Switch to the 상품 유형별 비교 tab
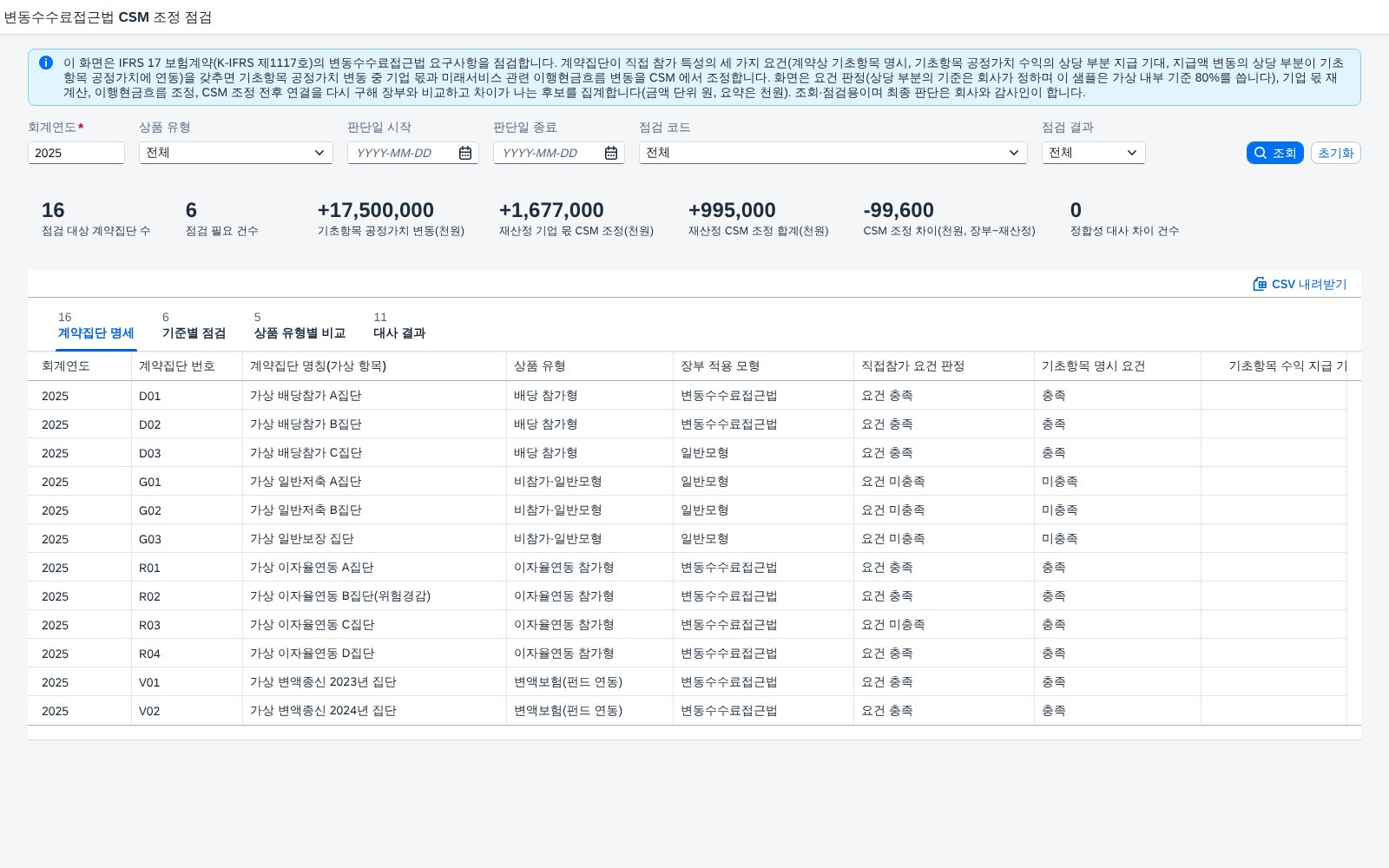The width and height of the screenshot is (1389, 868). (300, 325)
